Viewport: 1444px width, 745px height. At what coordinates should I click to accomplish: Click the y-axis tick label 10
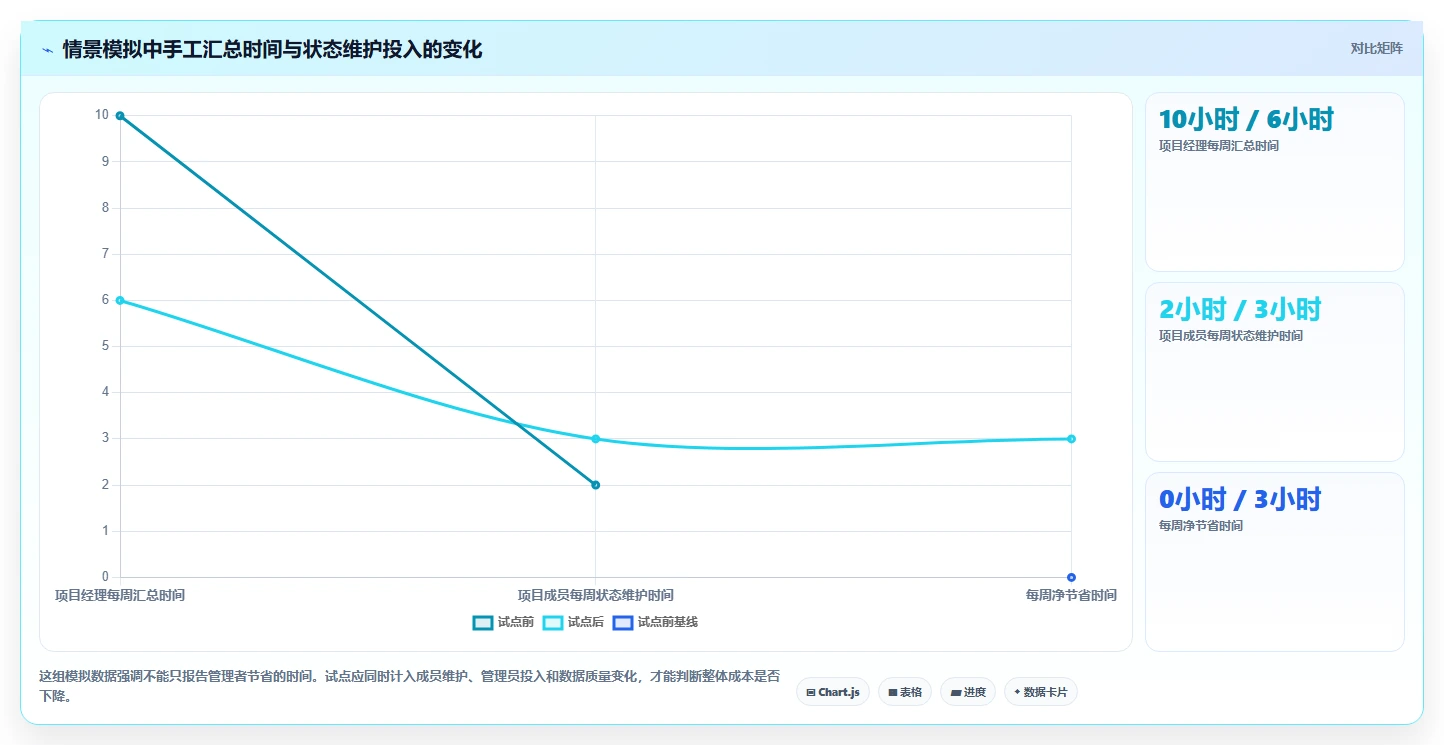pyautogui.click(x=102, y=114)
